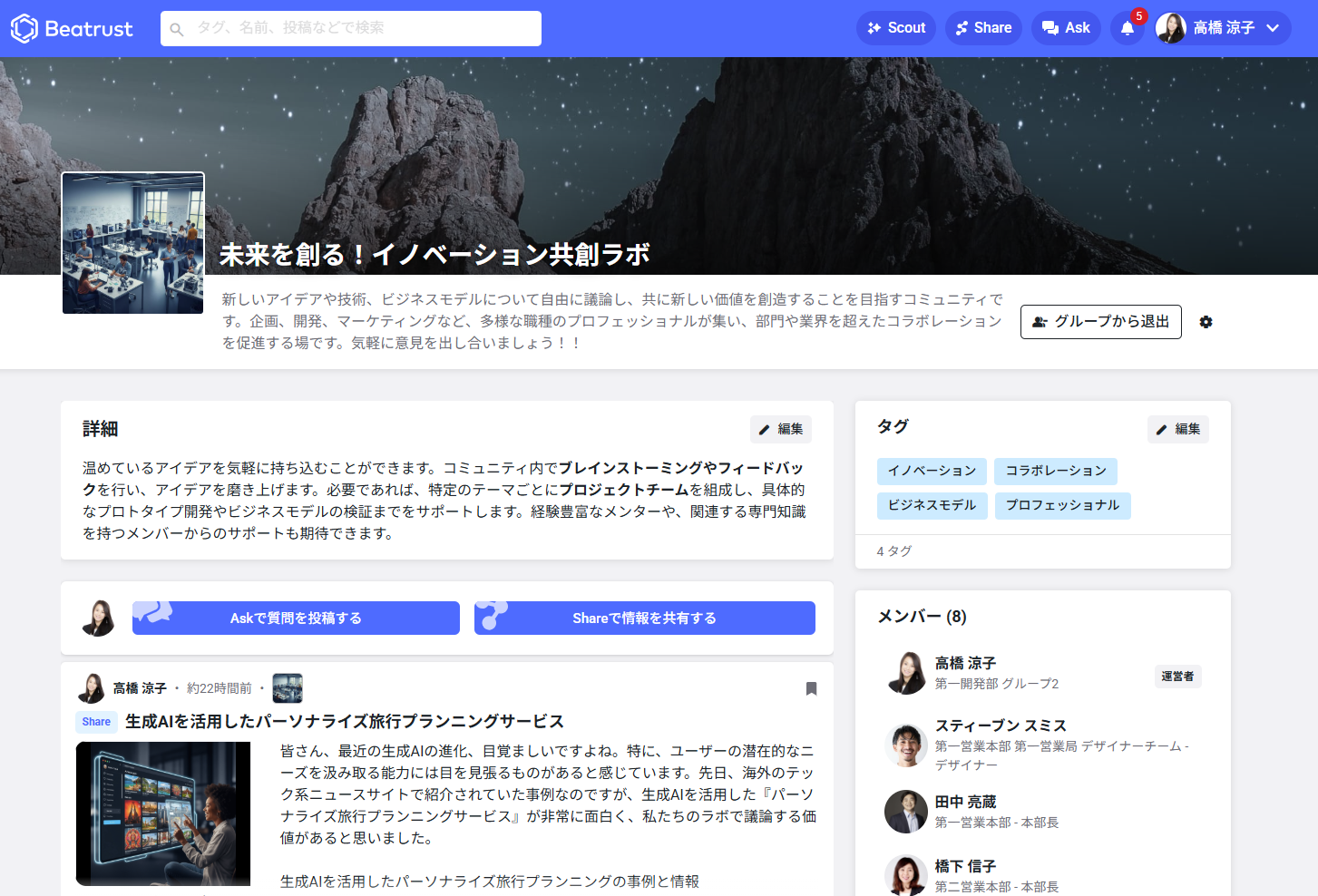Click the 約22時間前 timestamp

pyautogui.click(x=220, y=688)
